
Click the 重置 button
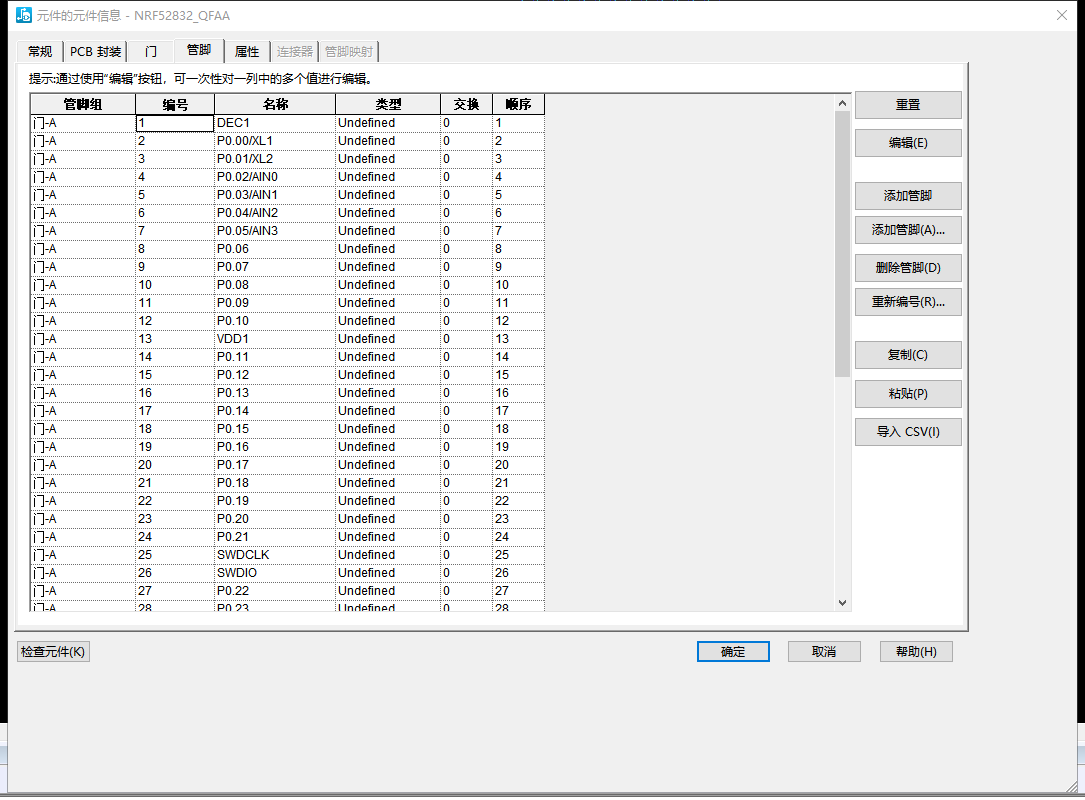tap(908, 105)
